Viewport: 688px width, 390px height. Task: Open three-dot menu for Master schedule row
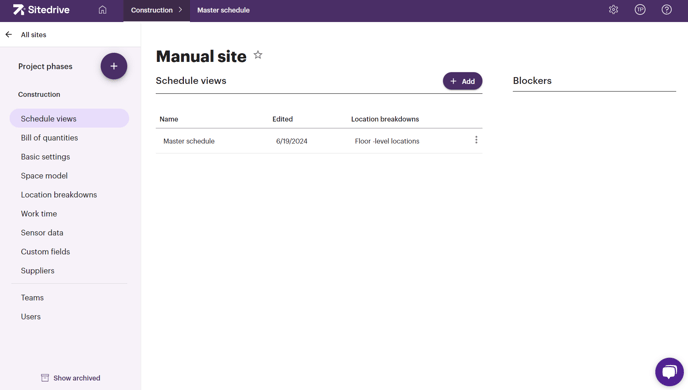(x=476, y=140)
